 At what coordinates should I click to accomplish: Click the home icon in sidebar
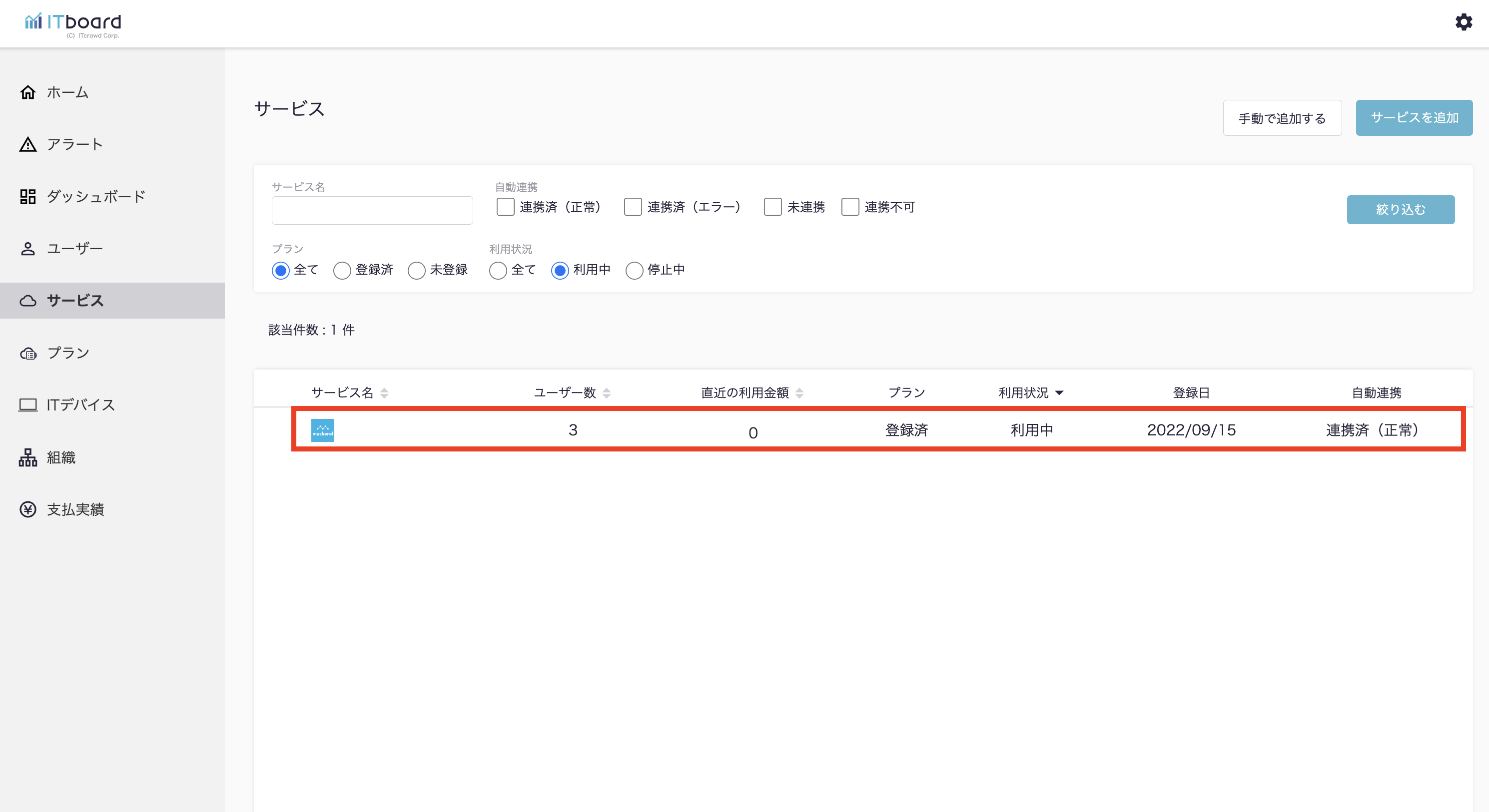pyautogui.click(x=28, y=92)
